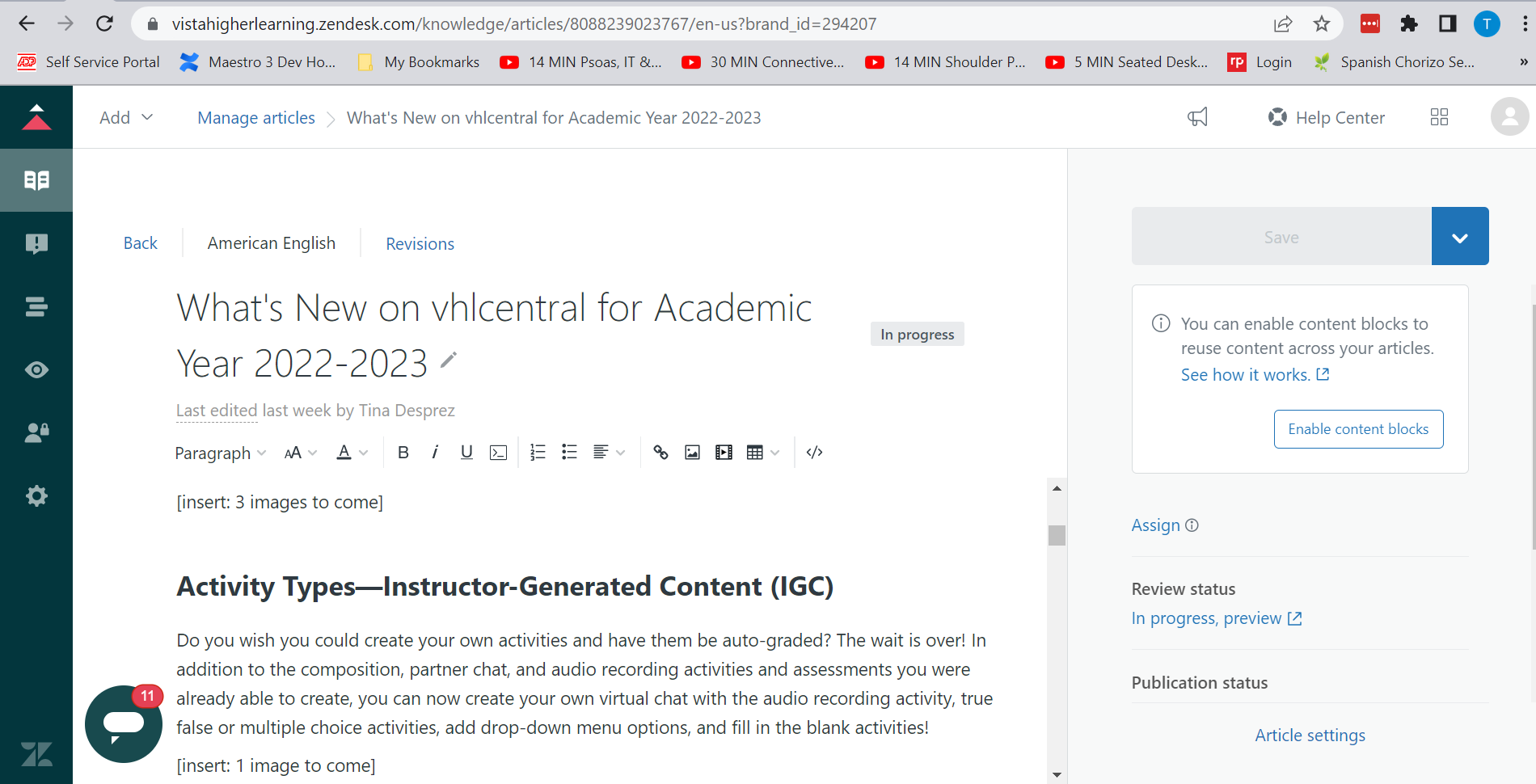Expand the Save options dropdown arrow
This screenshot has width=1536, height=784.
(1459, 237)
